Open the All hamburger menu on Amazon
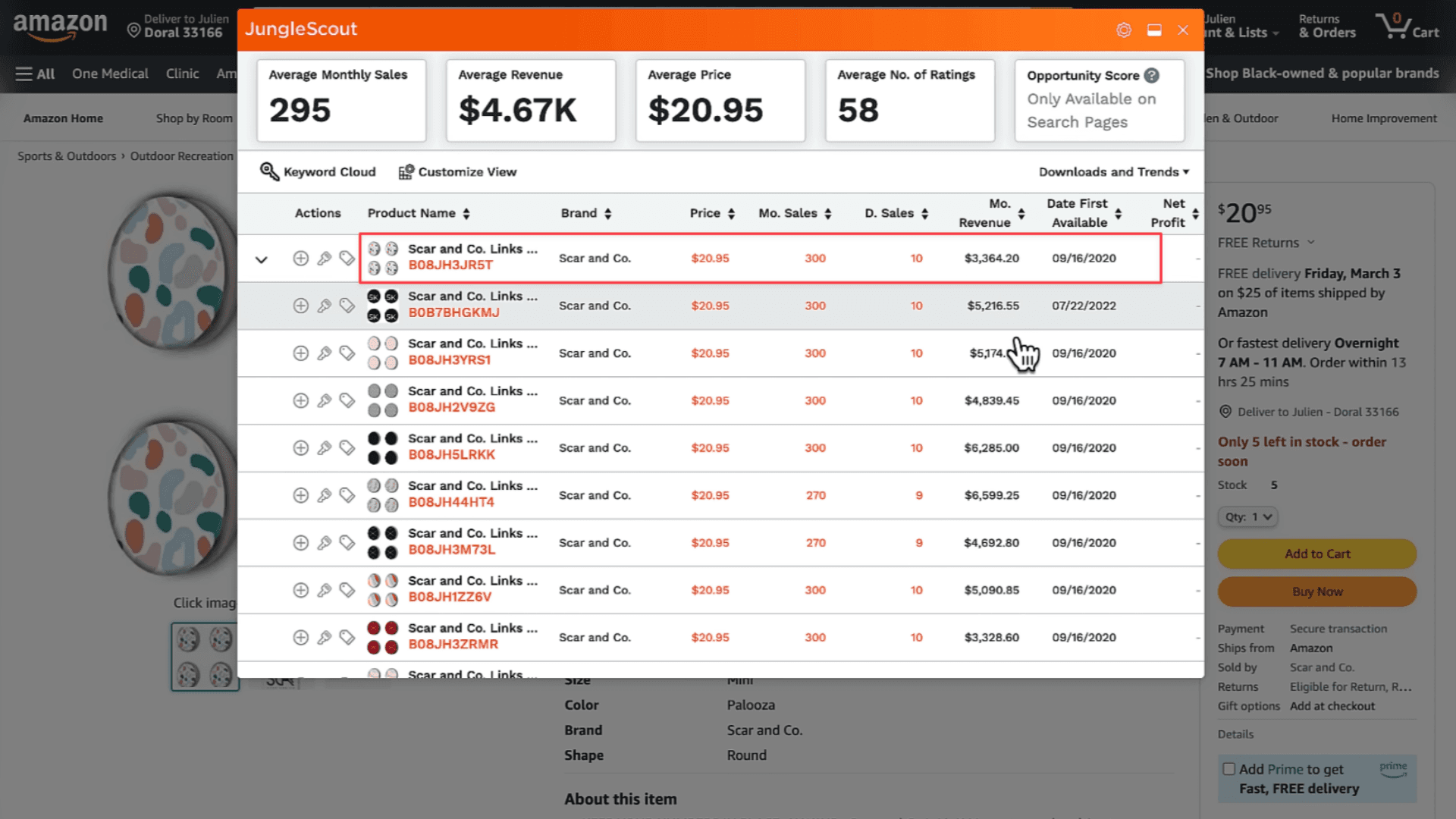The width and height of the screenshot is (1456, 819). pos(35,74)
